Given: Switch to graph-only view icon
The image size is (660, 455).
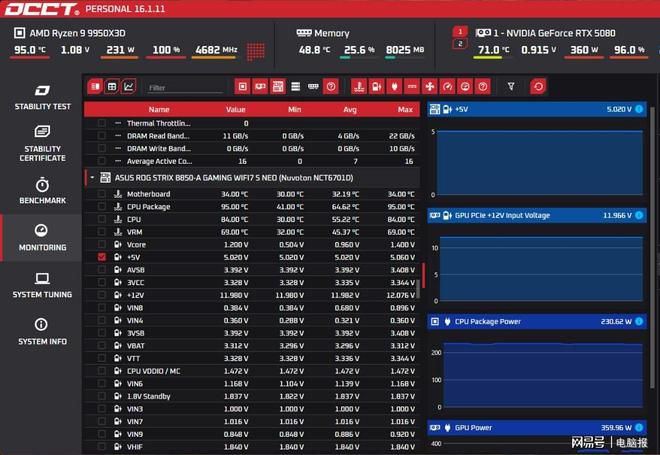Looking at the screenshot, I should 129,87.
